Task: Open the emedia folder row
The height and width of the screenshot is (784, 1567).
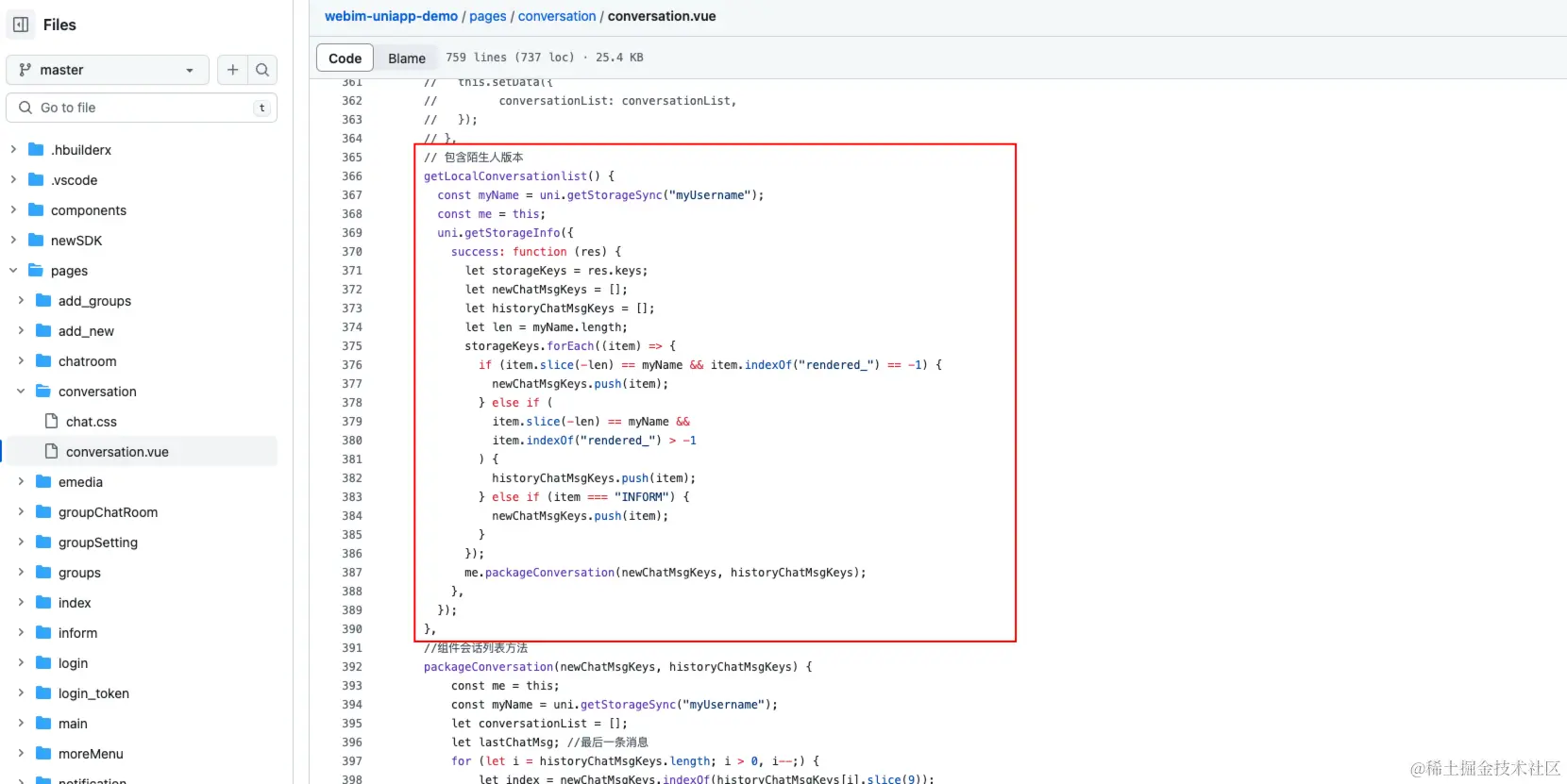Action: pos(142,482)
